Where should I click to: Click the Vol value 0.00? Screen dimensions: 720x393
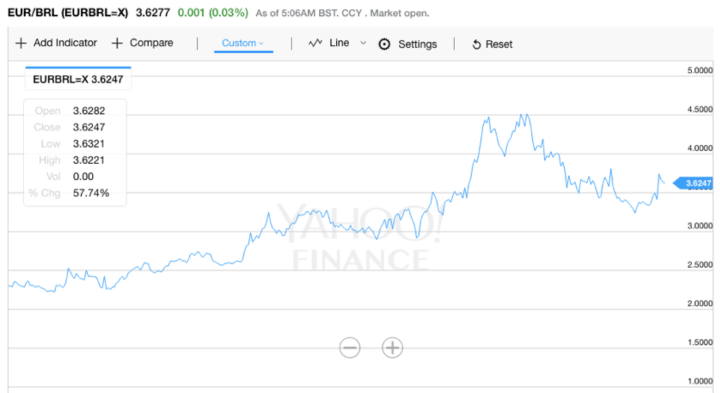tap(83, 177)
